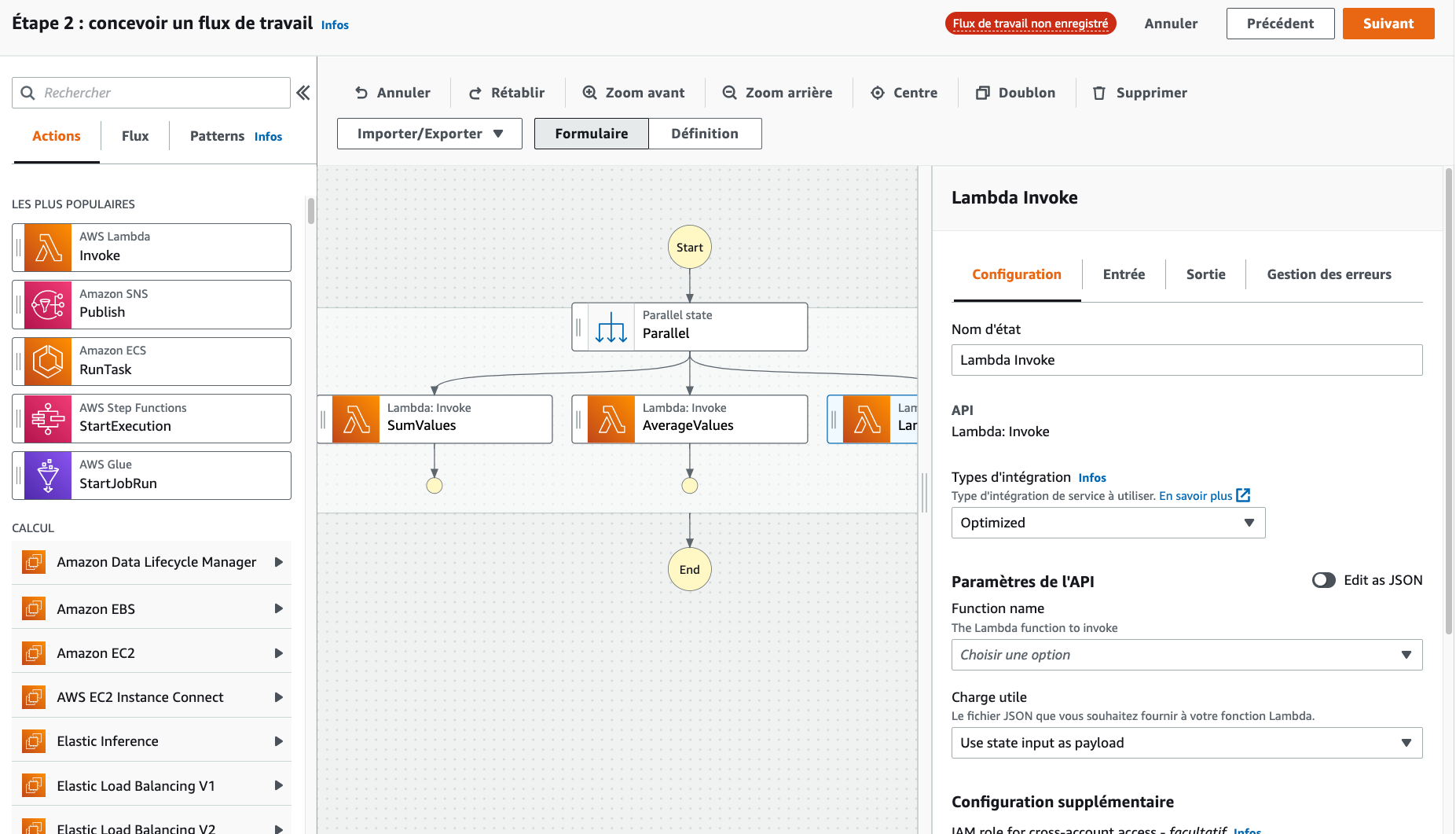The image size is (1456, 834).
Task: Open the Importer/Exporter dropdown
Action: (430, 134)
